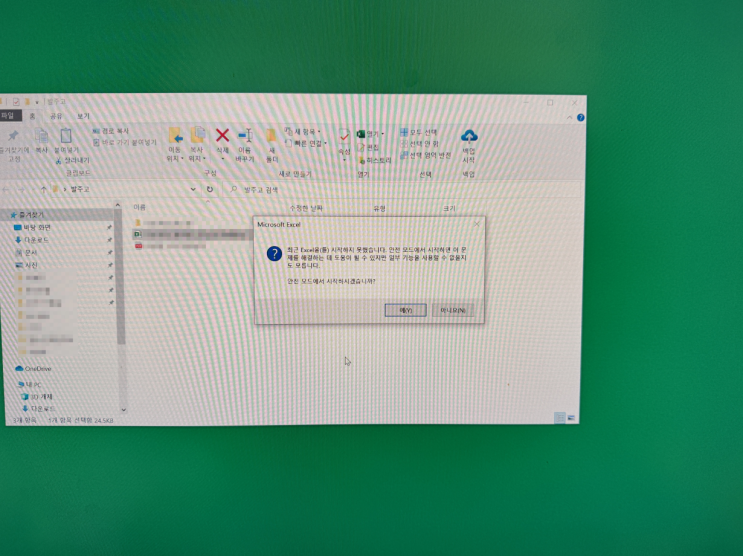
Task: Open 다운로드 under 내 PC
Action: click(42, 408)
